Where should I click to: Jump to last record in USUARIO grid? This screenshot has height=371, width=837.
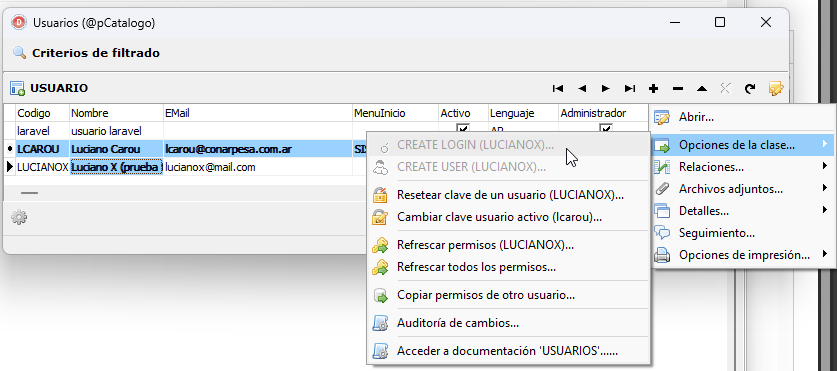pos(630,89)
